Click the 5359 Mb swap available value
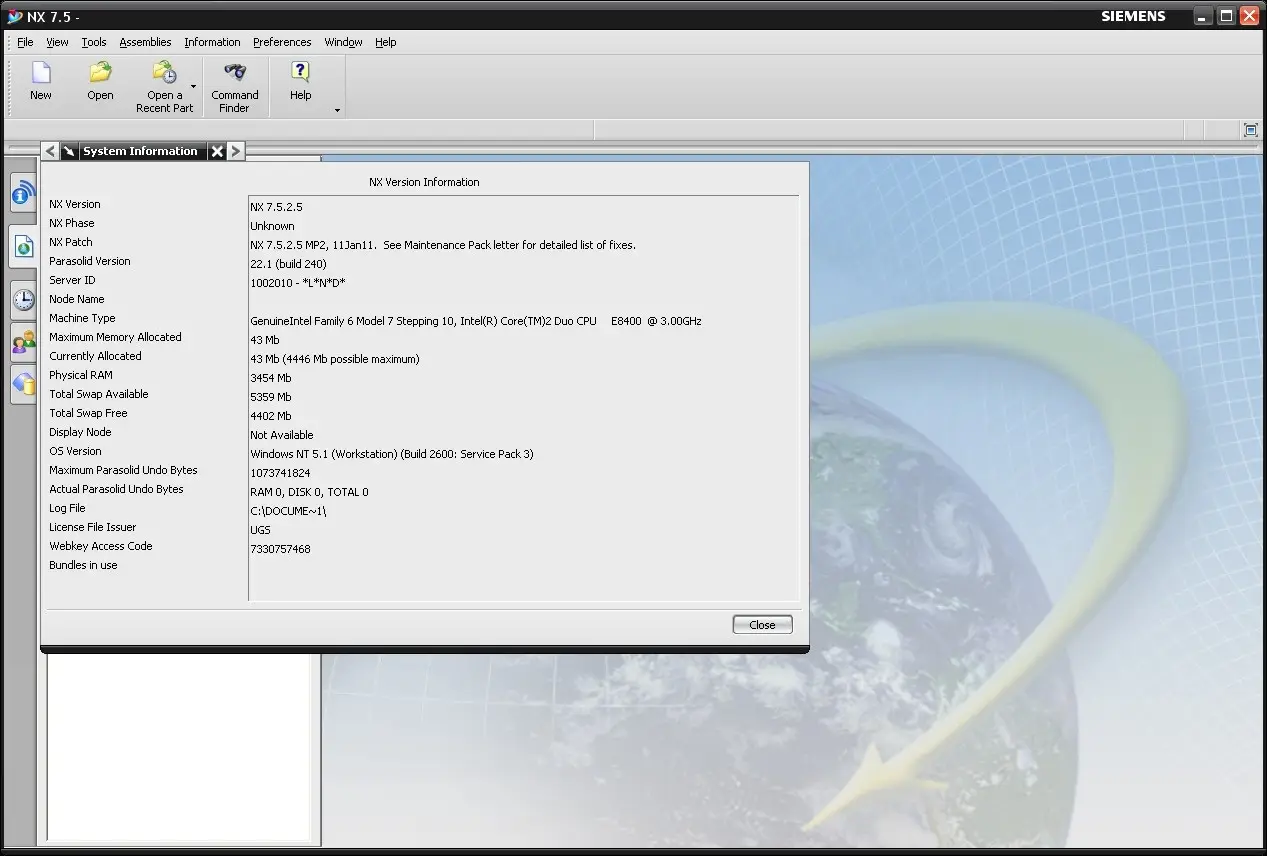1267x856 pixels. click(x=271, y=397)
